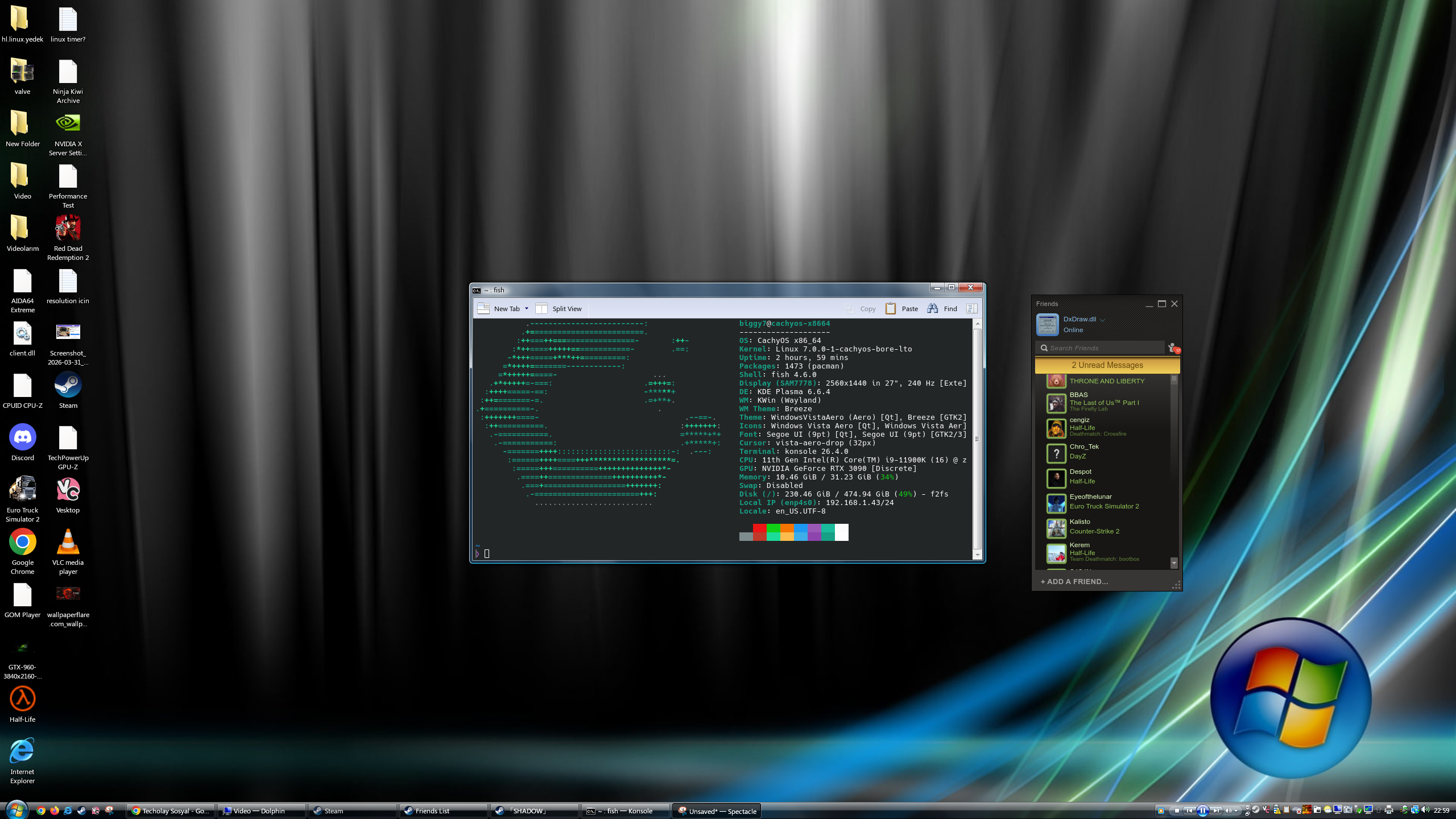
Task: Open the Konsole hamburger menu icon
Action: point(971,308)
